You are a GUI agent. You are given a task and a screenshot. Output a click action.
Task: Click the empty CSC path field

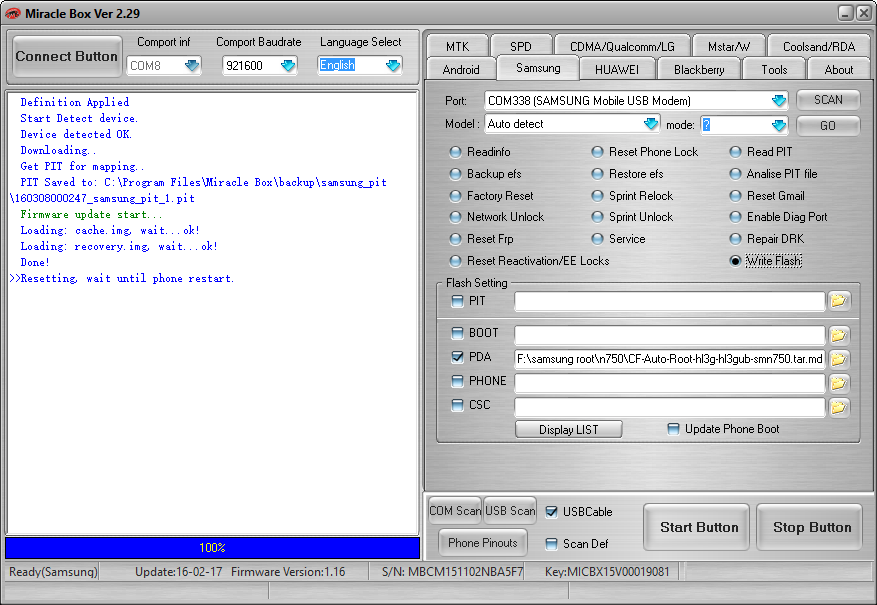click(x=669, y=407)
